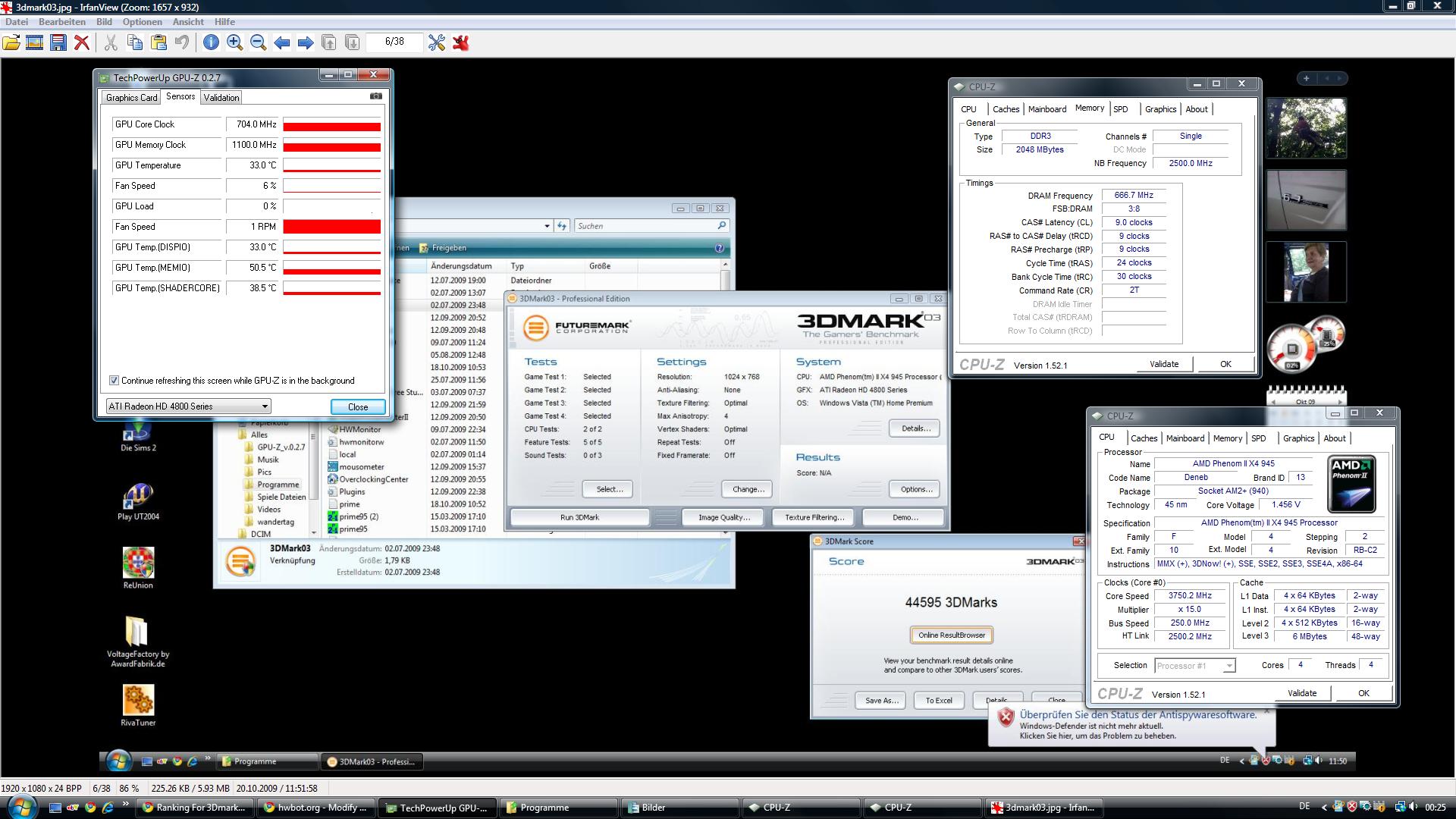This screenshot has height=819, width=1456.
Task: Add gadgets with the sidebar plus button
Action: [1306, 78]
